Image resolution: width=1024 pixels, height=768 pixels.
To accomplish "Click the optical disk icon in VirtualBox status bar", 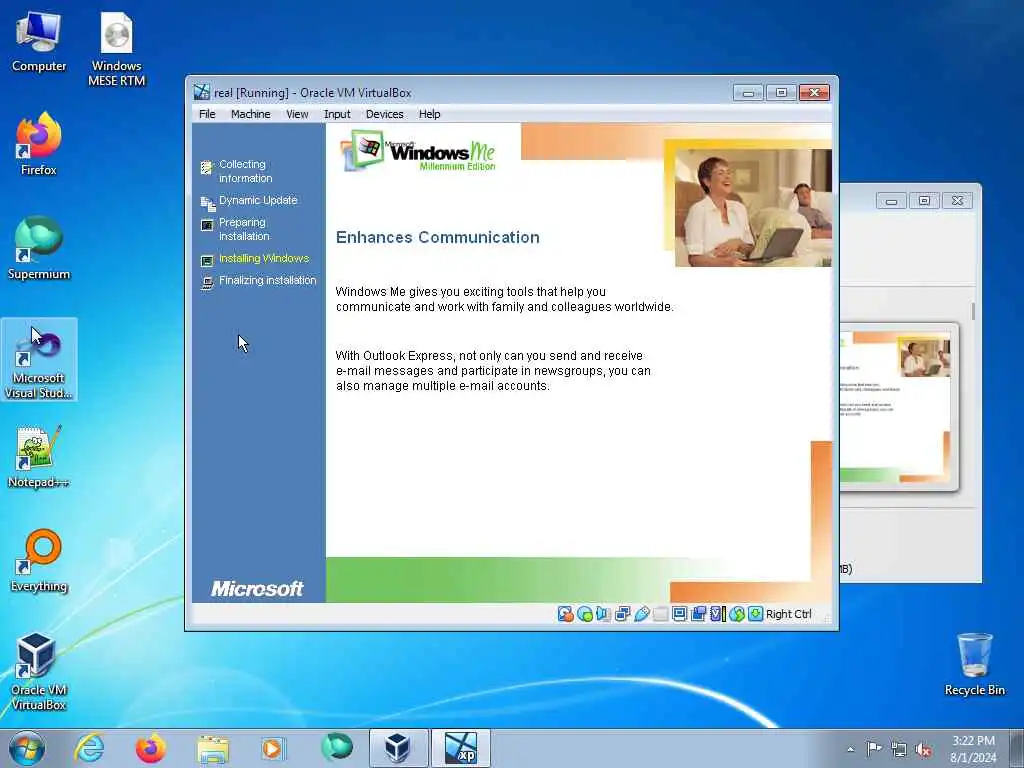I will tap(585, 614).
